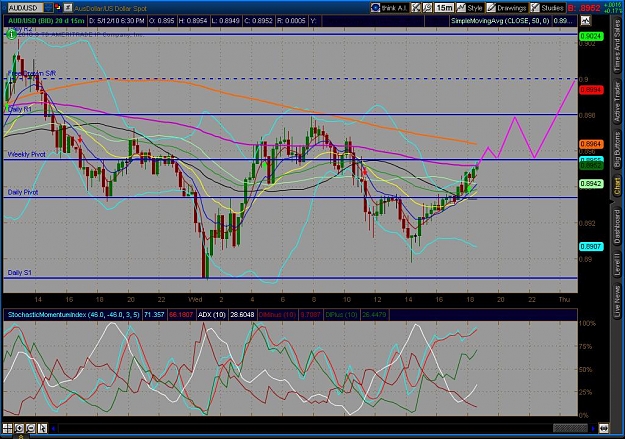Open the Style menu

pyautogui.click(x=470, y=8)
